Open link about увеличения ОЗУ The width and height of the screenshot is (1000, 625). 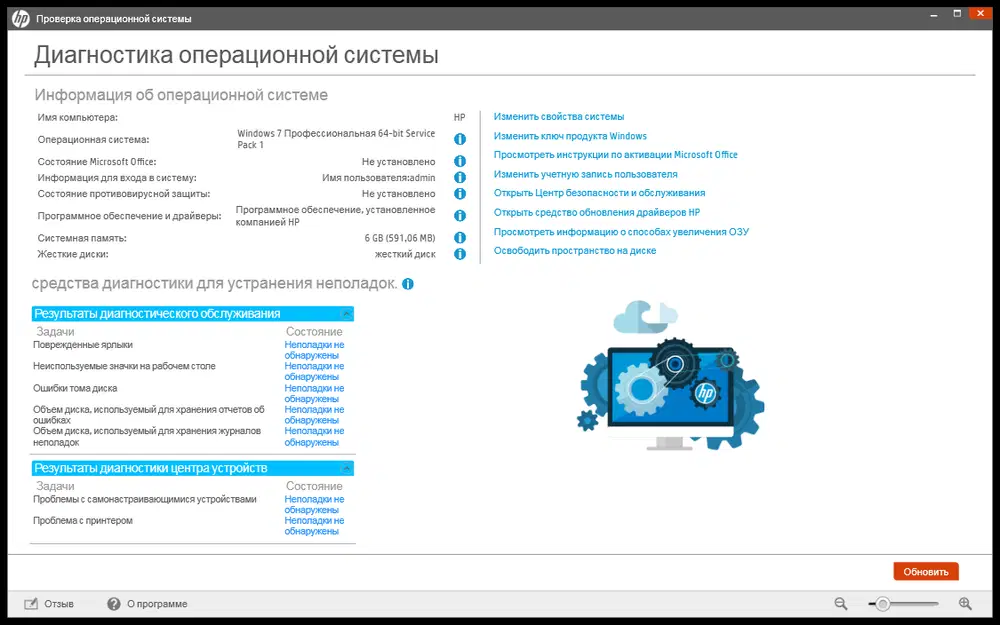coord(621,232)
